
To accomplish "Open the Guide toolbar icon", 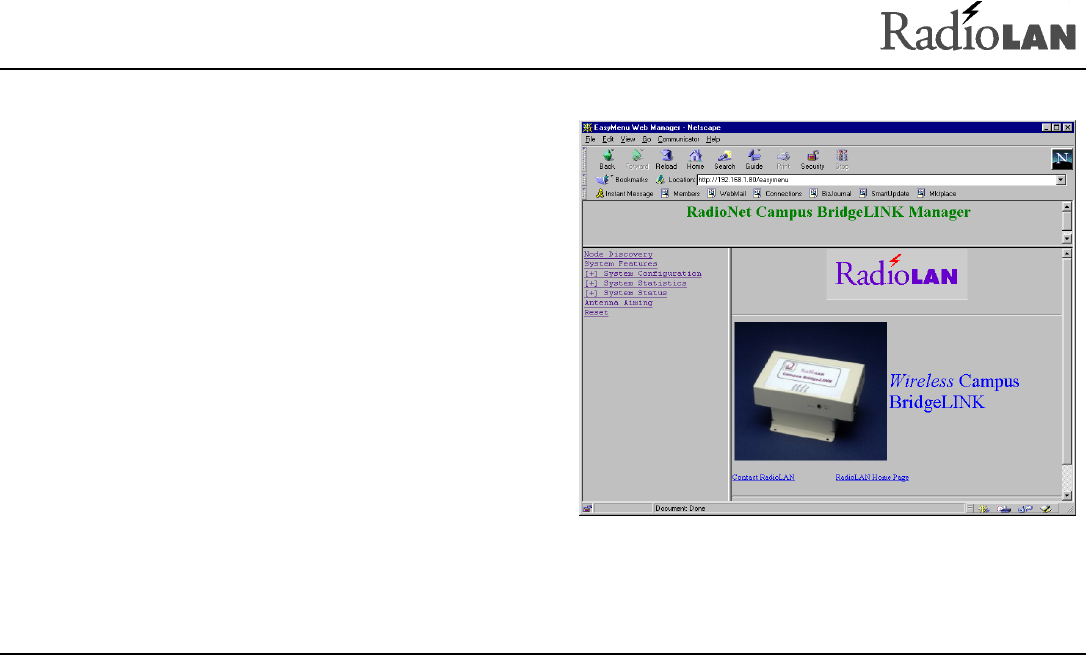I will click(754, 159).
